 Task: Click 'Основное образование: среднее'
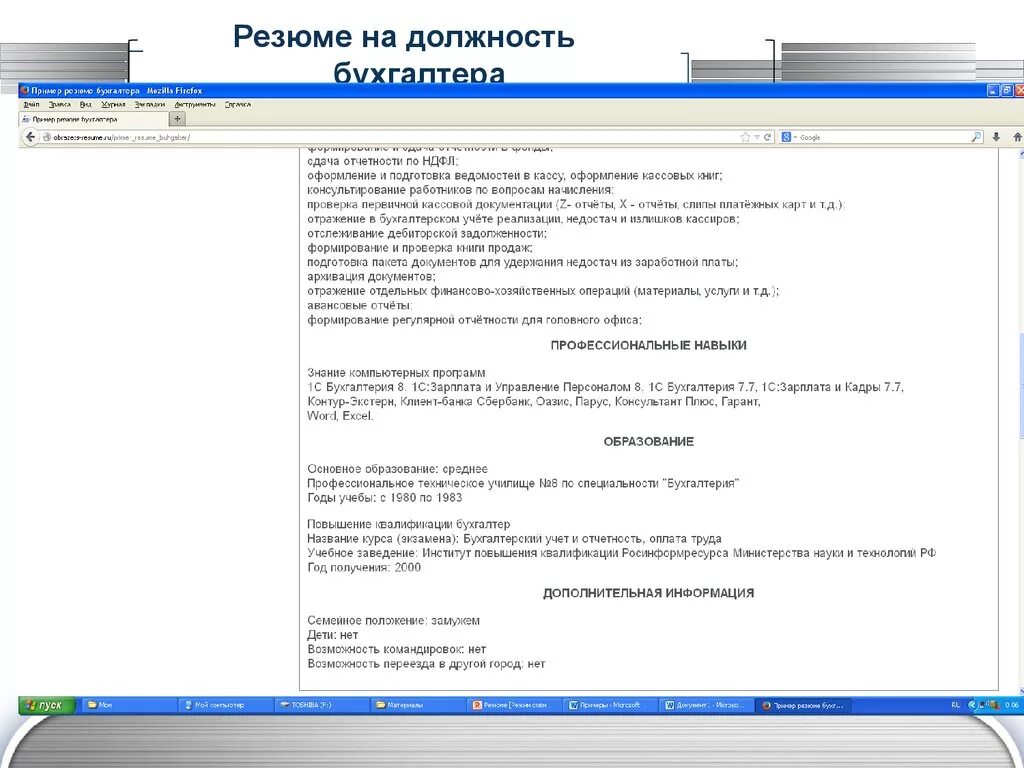[398, 469]
